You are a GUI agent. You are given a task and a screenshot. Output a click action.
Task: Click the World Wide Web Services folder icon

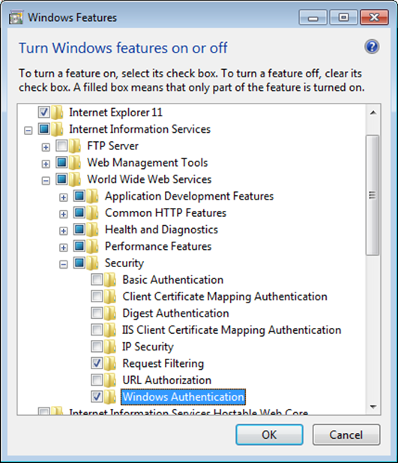click(x=75, y=179)
